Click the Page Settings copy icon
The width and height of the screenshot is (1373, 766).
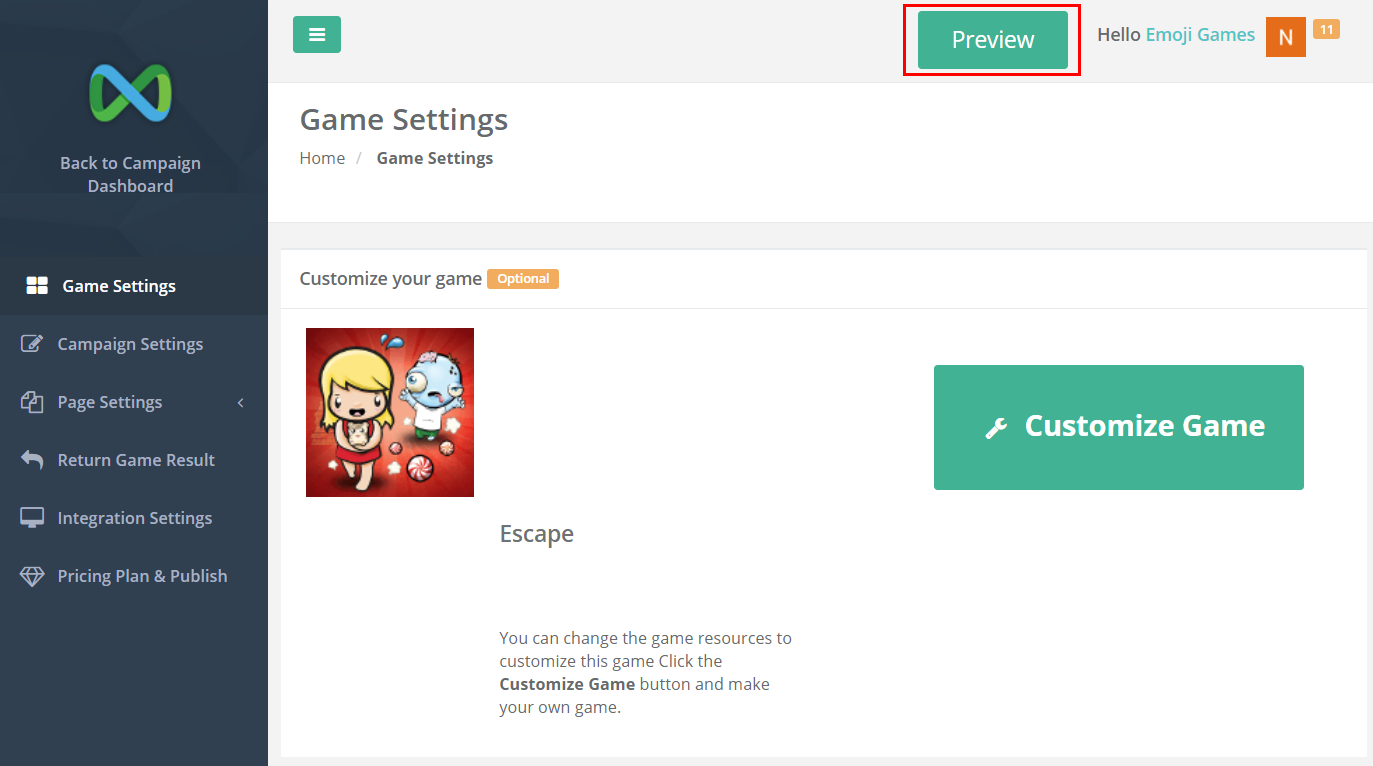tap(32, 402)
